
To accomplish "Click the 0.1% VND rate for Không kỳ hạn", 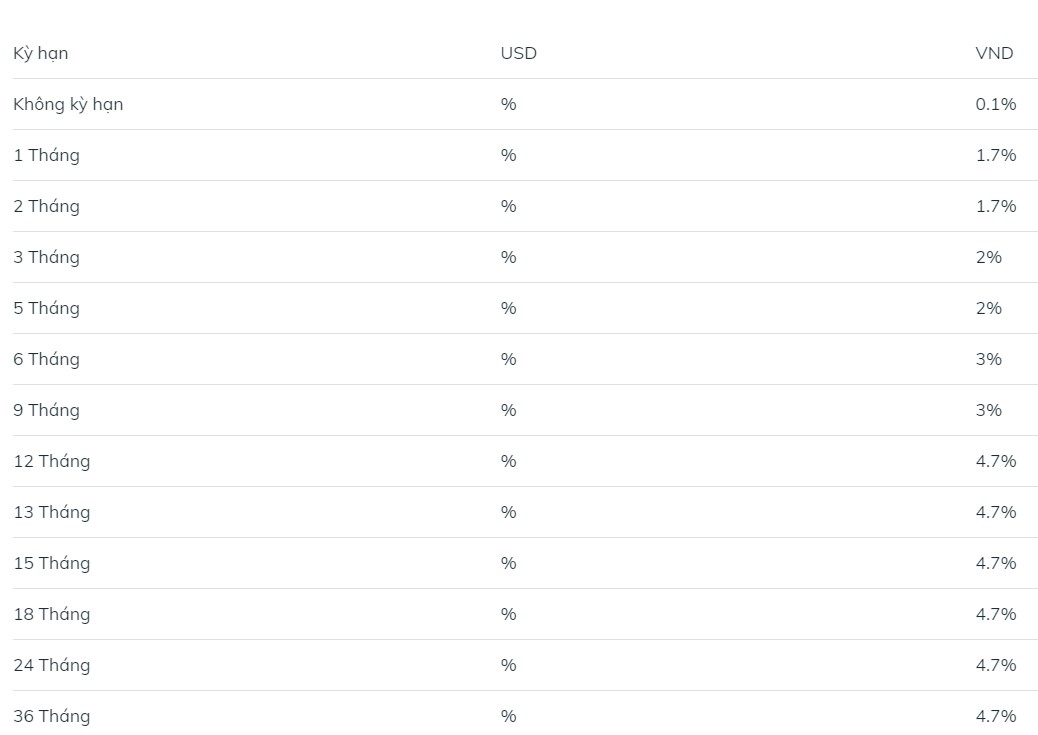I will point(996,104).
